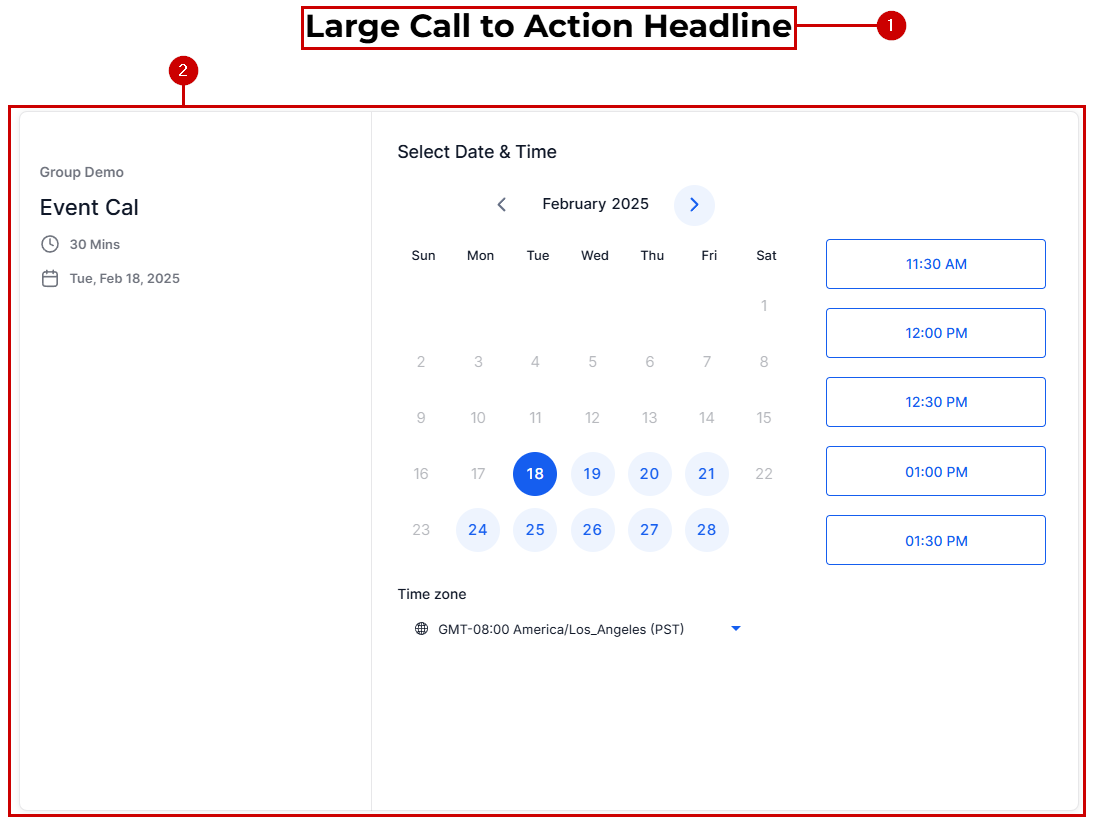Click the Large Call to Action Headline
The width and height of the screenshot is (1097, 829).
click(x=548, y=27)
